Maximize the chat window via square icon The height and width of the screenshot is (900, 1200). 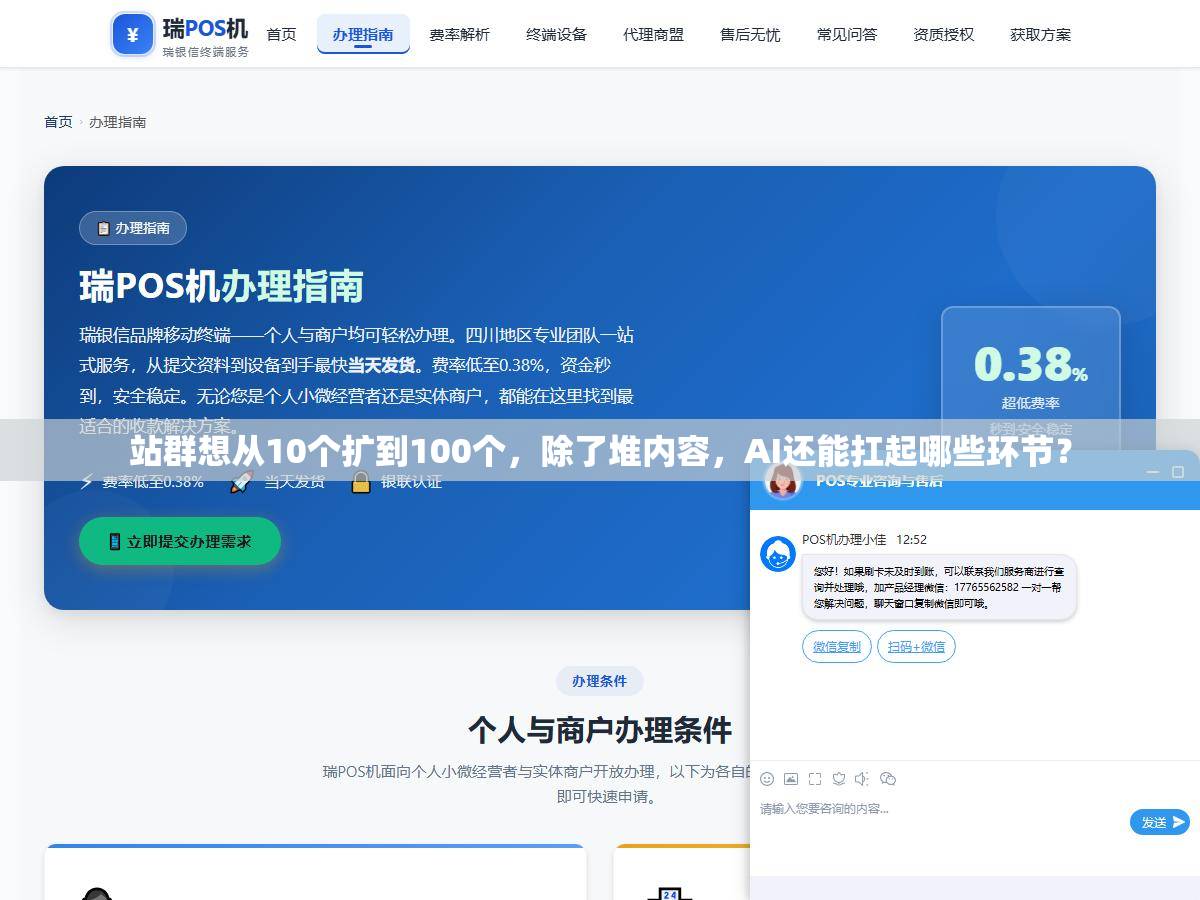1179,472
